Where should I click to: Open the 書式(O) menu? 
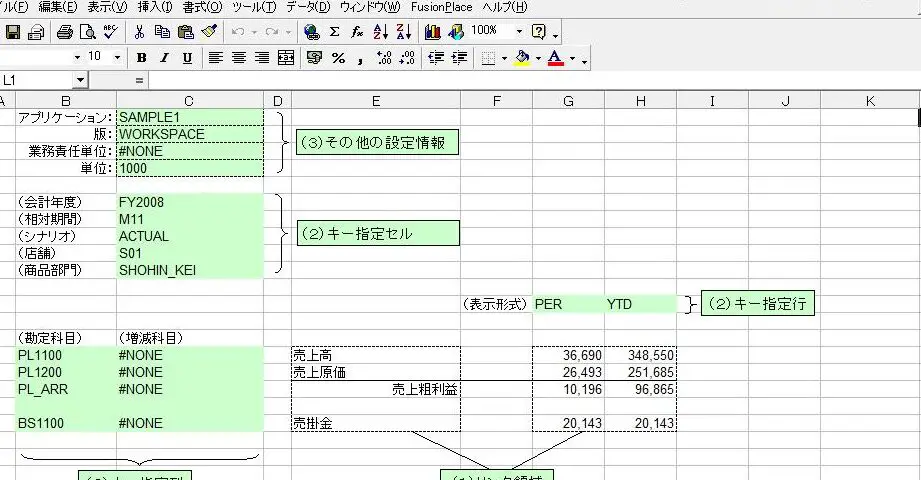point(203,7)
